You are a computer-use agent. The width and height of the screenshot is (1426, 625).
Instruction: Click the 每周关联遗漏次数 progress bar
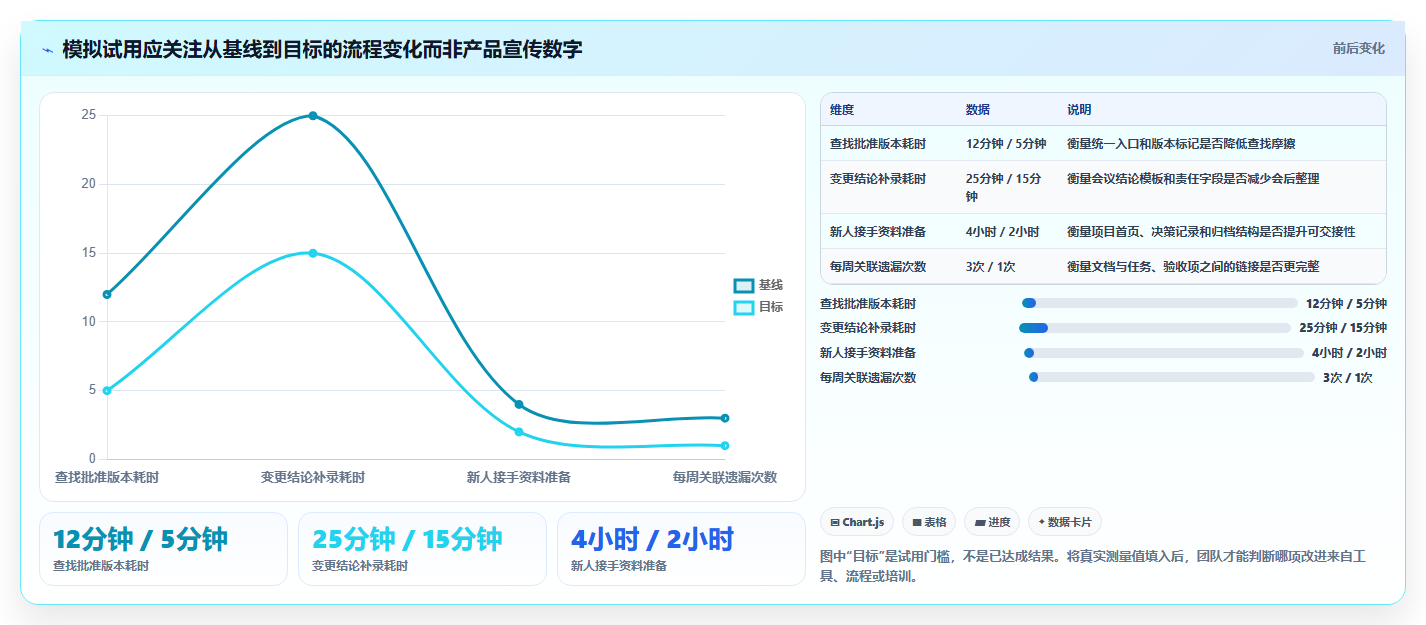1171,377
